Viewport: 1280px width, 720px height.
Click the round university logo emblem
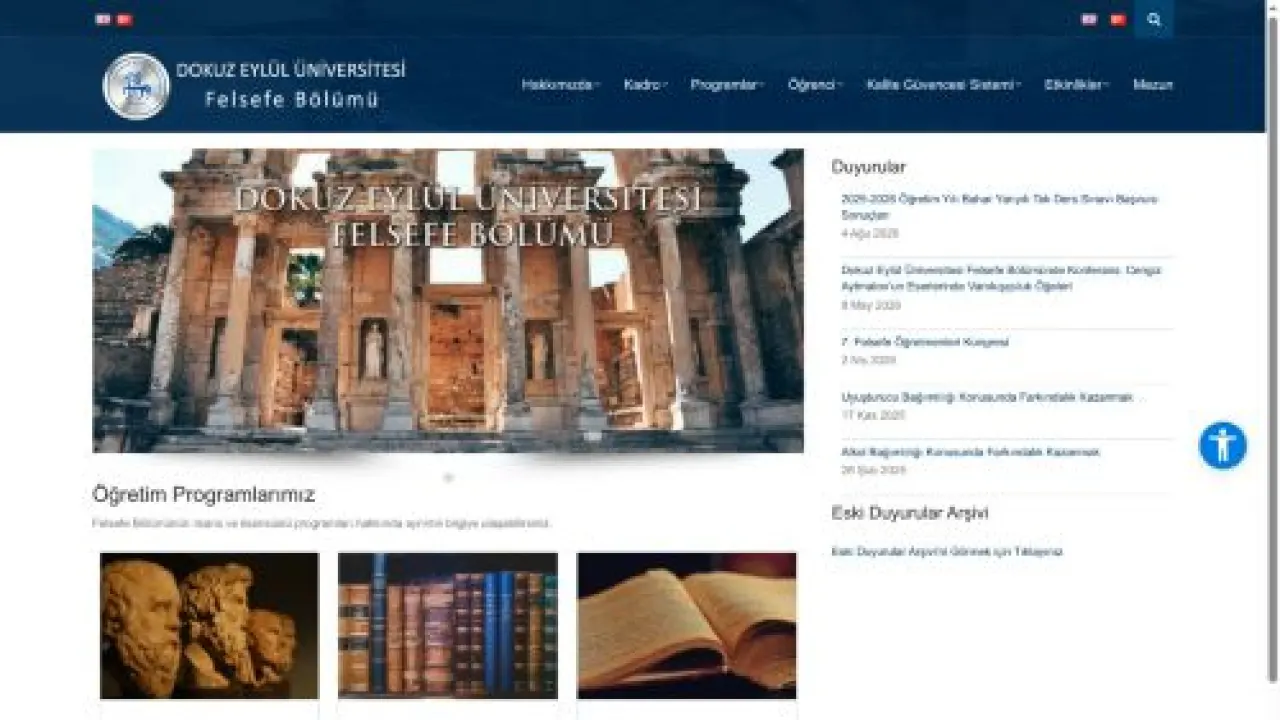point(136,86)
